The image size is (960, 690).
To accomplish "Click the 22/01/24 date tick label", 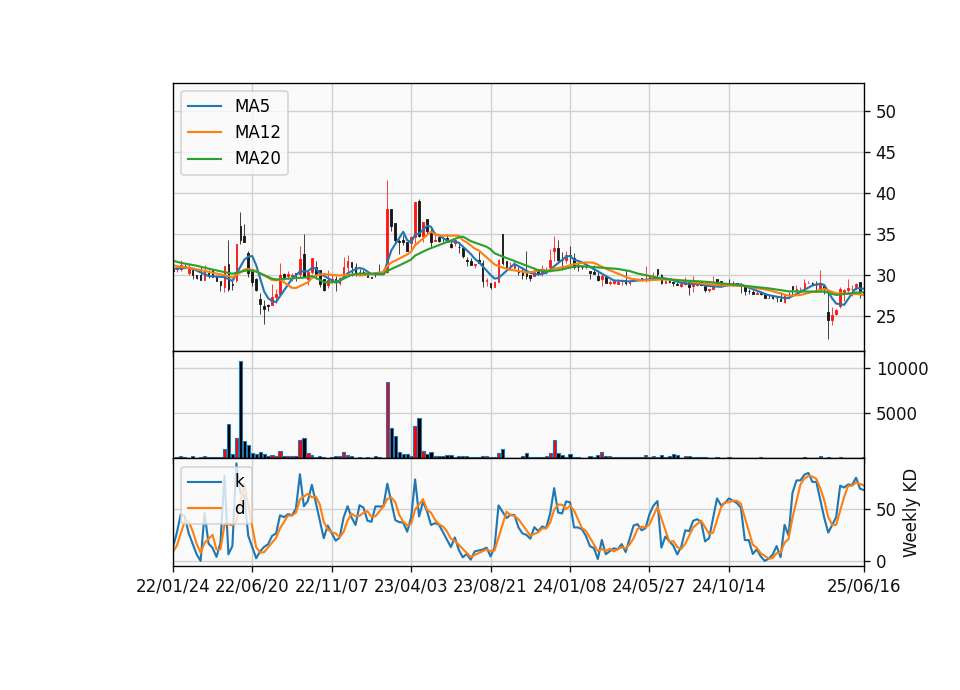I will coord(173,586).
